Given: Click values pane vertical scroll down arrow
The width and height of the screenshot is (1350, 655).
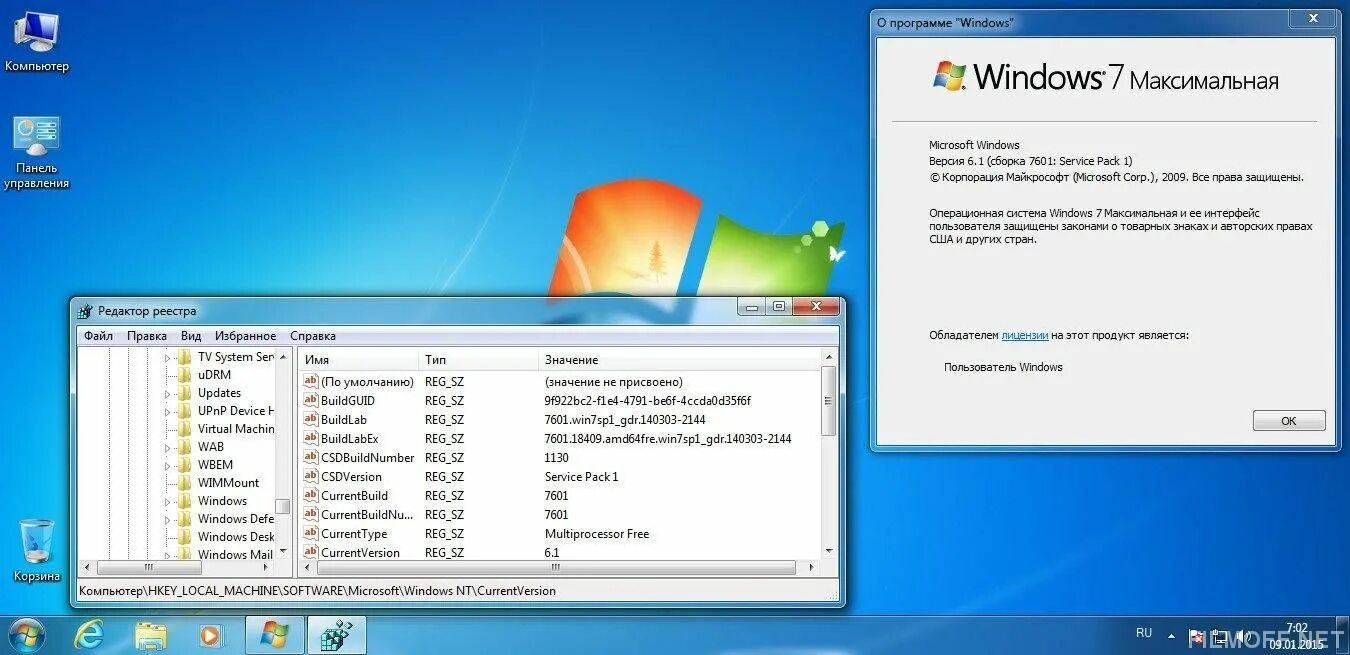Looking at the screenshot, I should (x=828, y=551).
